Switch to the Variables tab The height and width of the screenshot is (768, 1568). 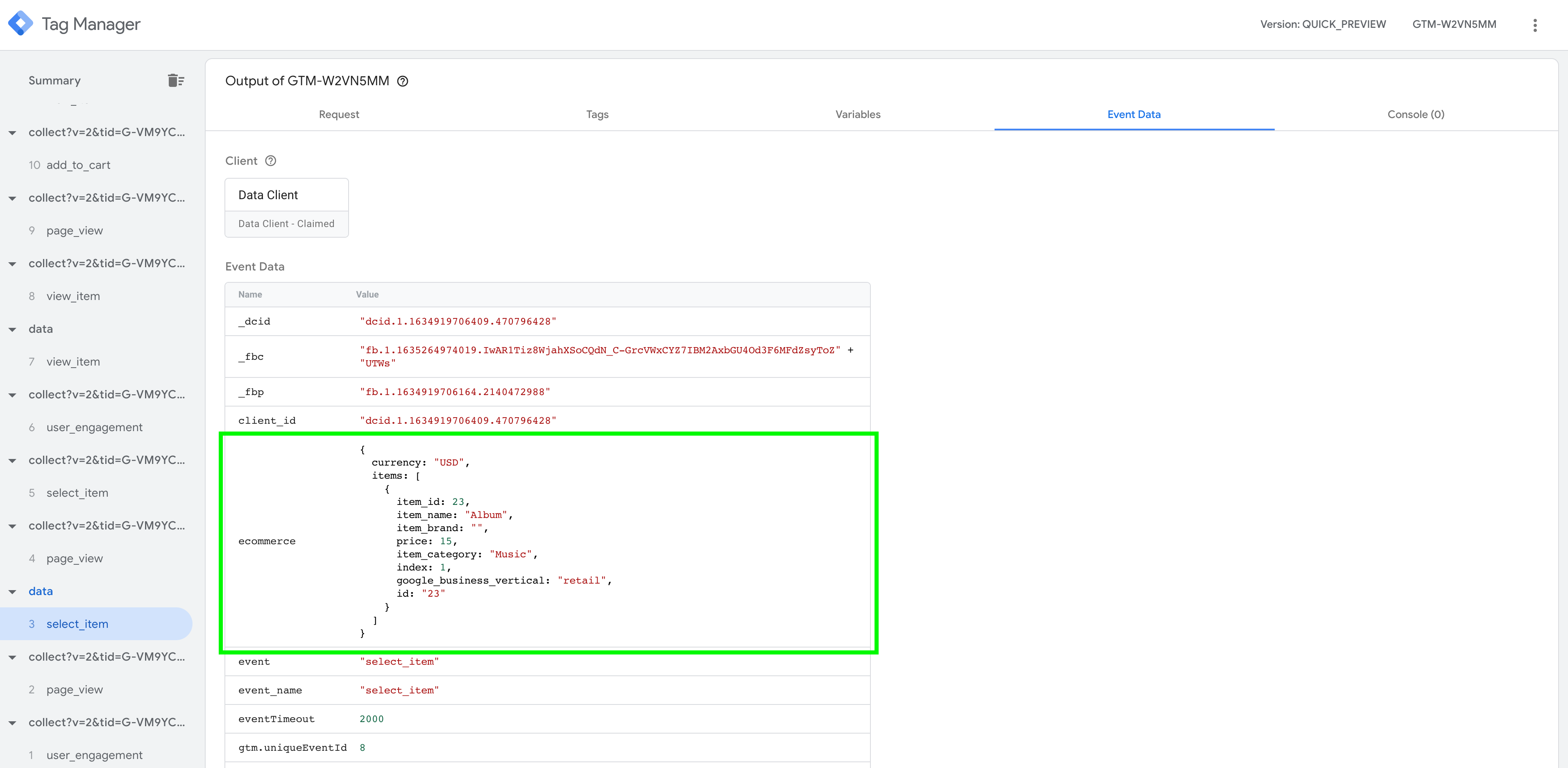857,114
